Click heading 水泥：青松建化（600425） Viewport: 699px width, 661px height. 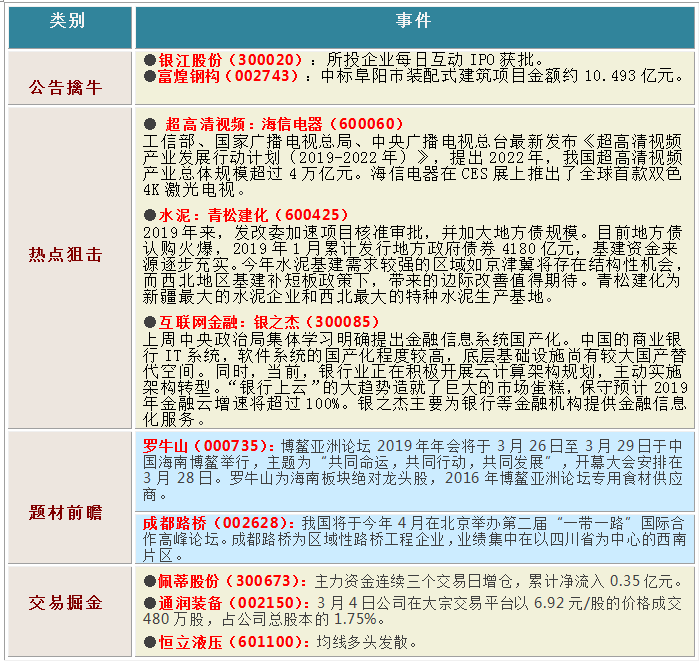(253, 215)
